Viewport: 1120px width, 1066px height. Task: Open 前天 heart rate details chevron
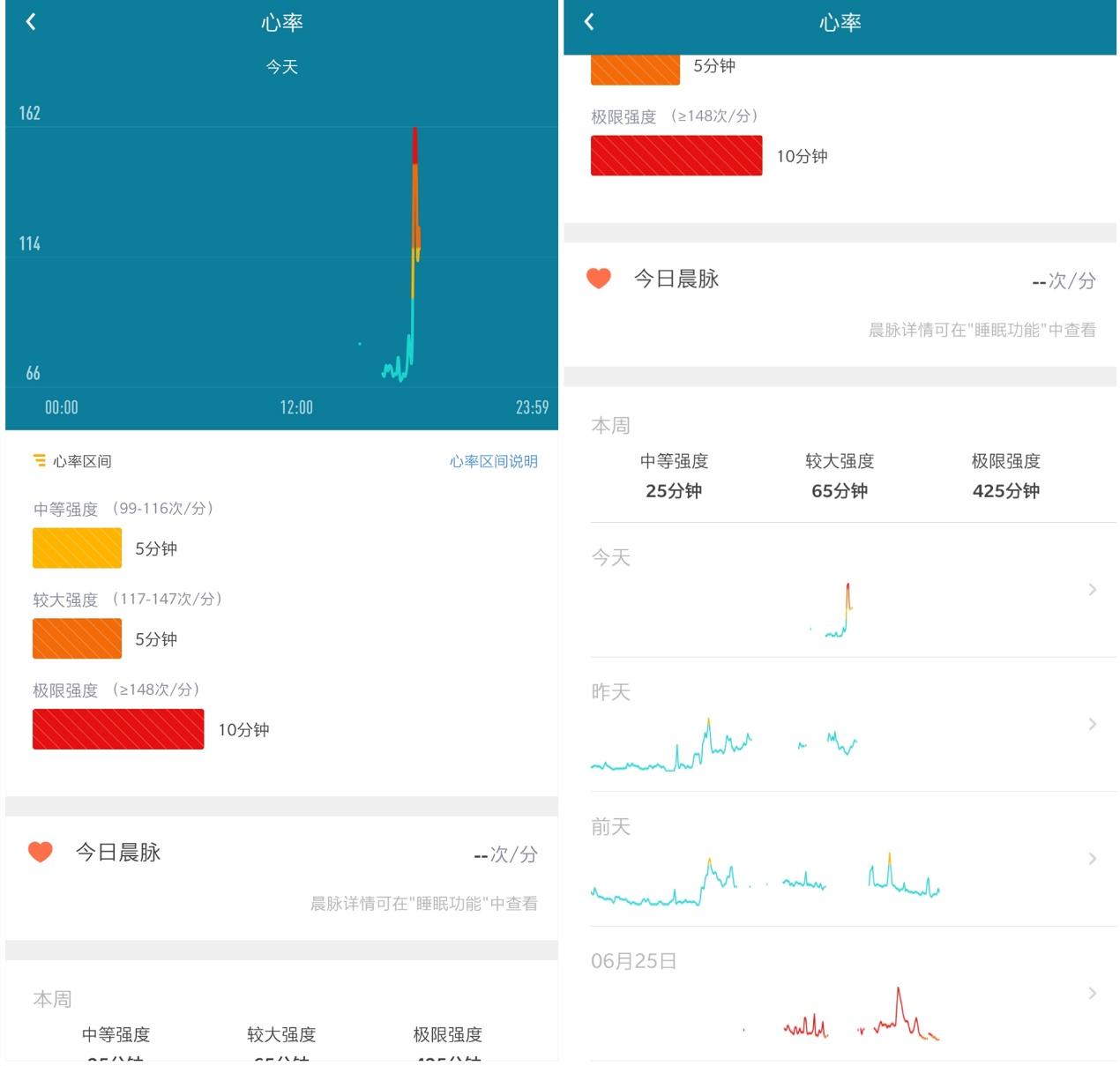click(x=1093, y=859)
